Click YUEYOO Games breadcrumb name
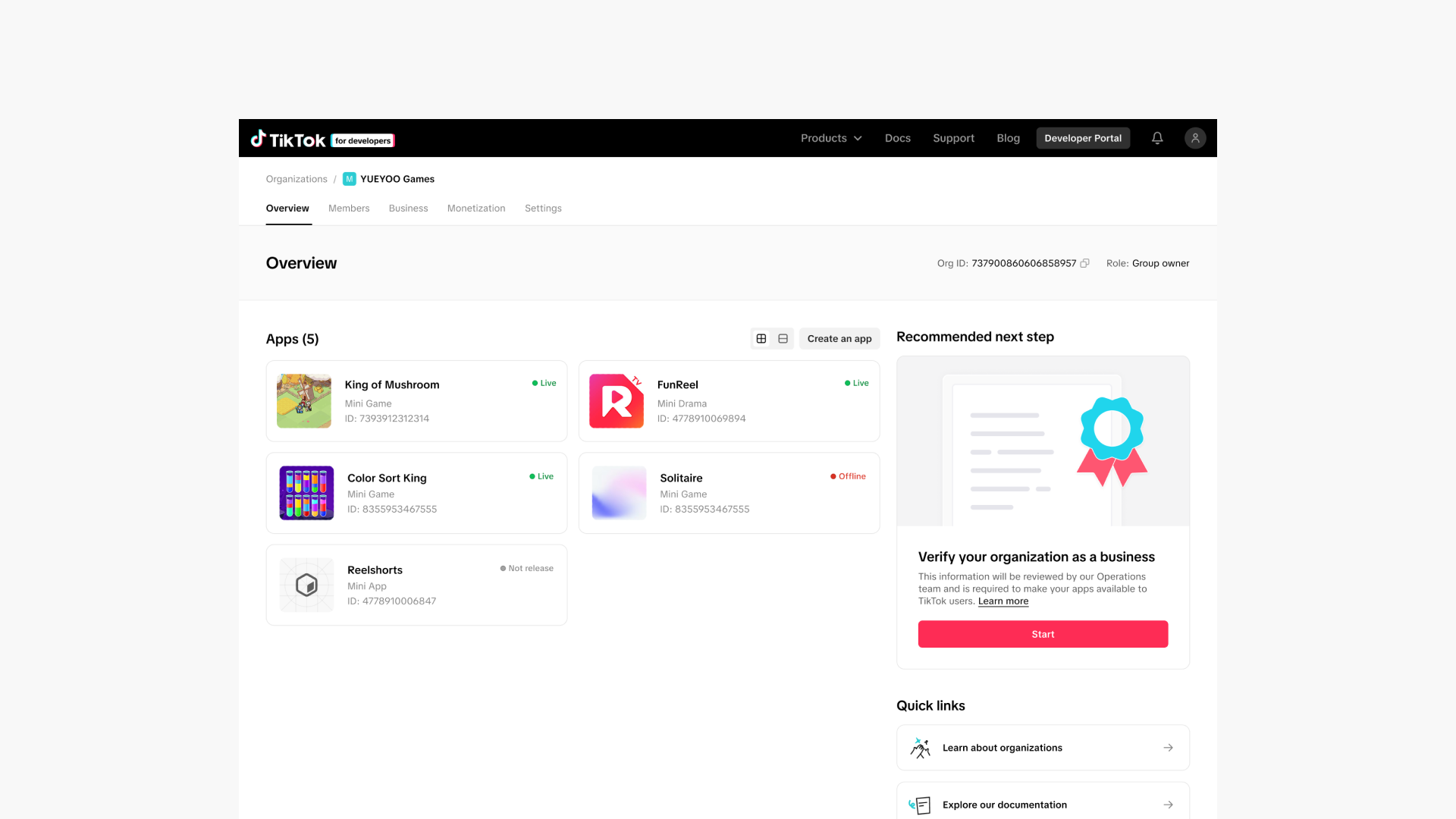This screenshot has width=1456, height=819. [397, 179]
